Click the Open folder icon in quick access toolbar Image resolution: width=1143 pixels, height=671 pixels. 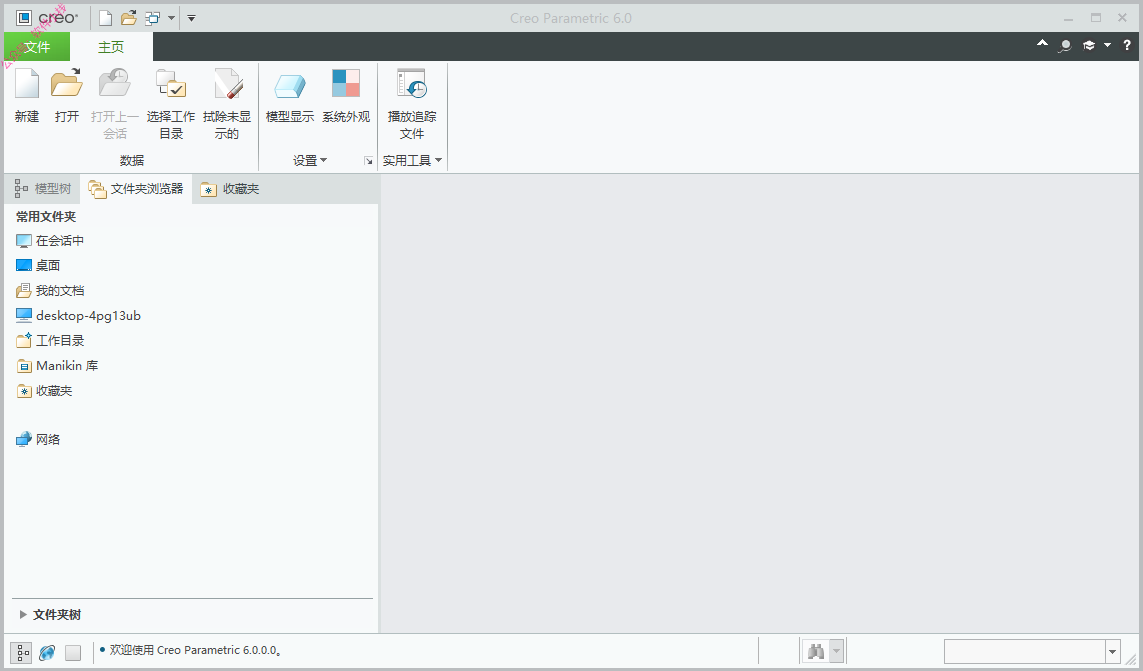pos(129,18)
